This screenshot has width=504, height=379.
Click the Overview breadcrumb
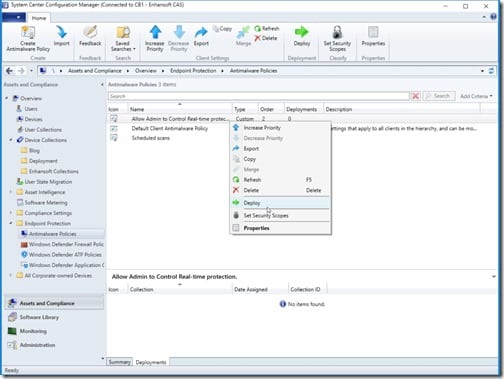click(x=146, y=71)
